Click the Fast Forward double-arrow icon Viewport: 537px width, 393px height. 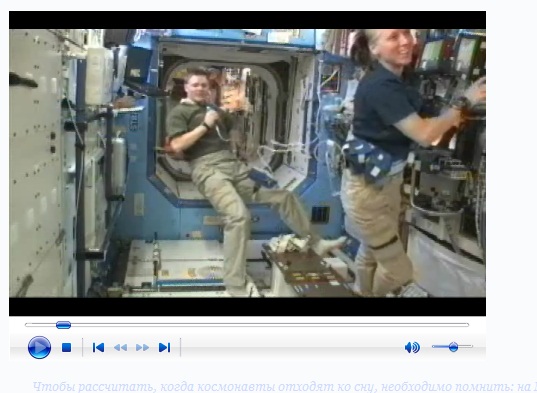click(142, 347)
